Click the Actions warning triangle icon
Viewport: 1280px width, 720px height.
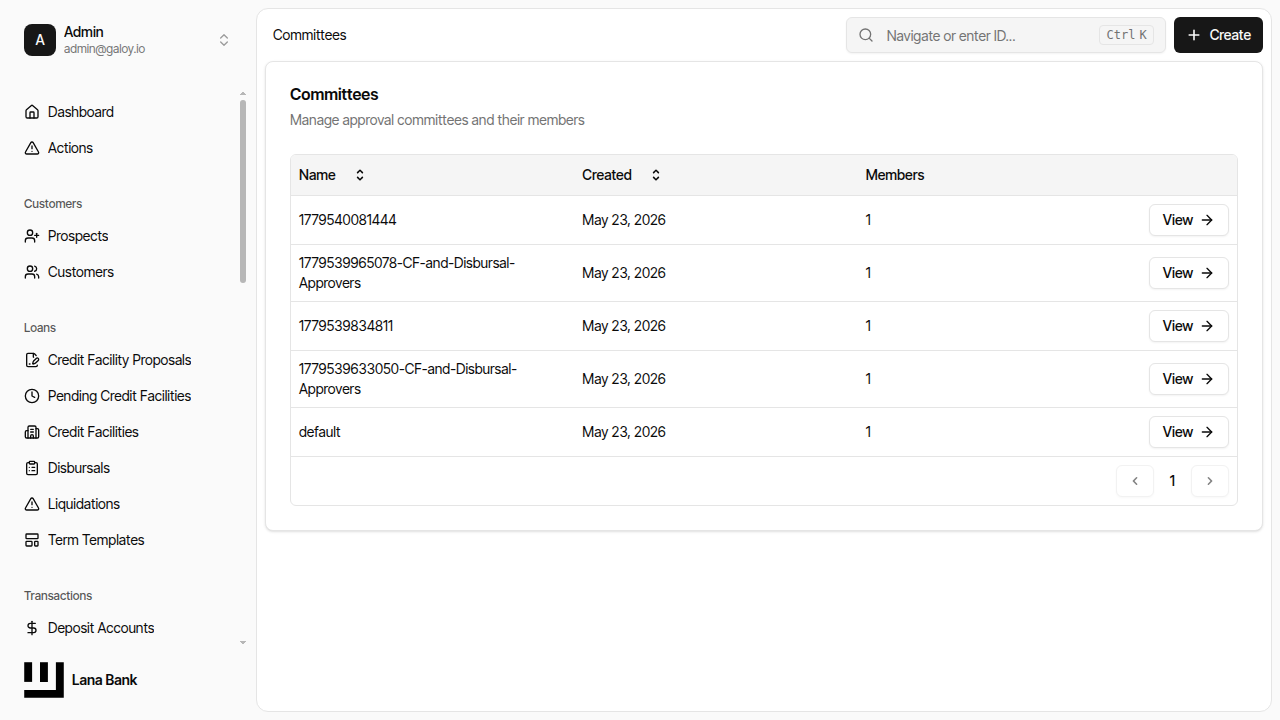coord(32,148)
